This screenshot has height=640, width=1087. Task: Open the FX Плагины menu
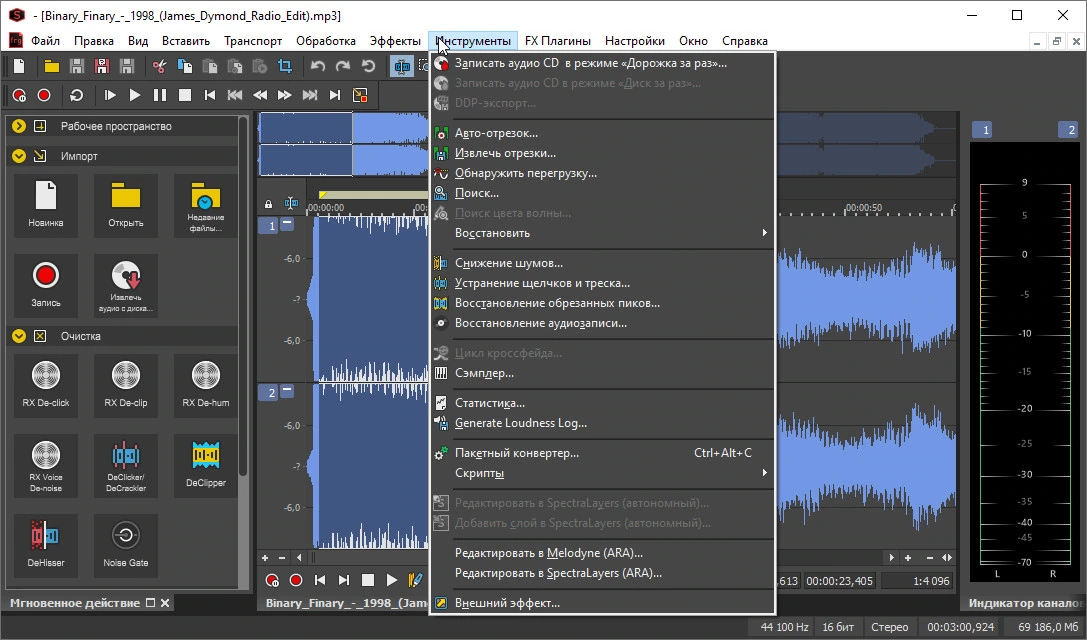point(557,41)
